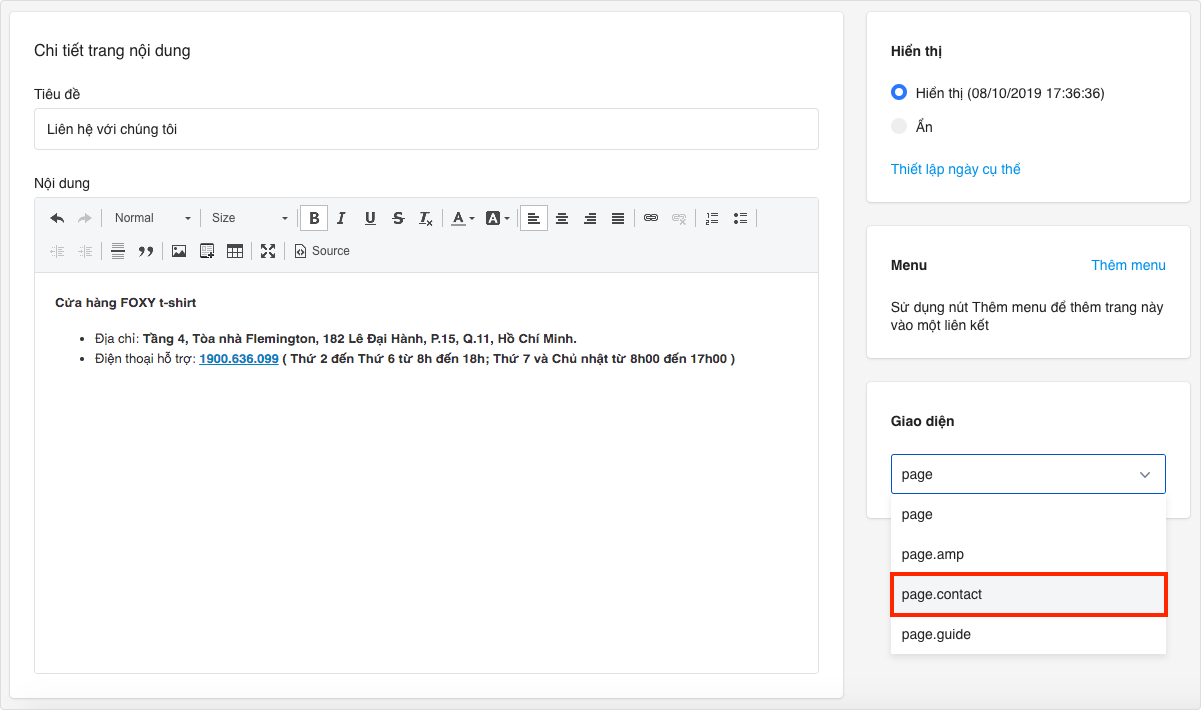
Task: Open the Thiết lập ngày cụ thể link
Action: click(955, 169)
